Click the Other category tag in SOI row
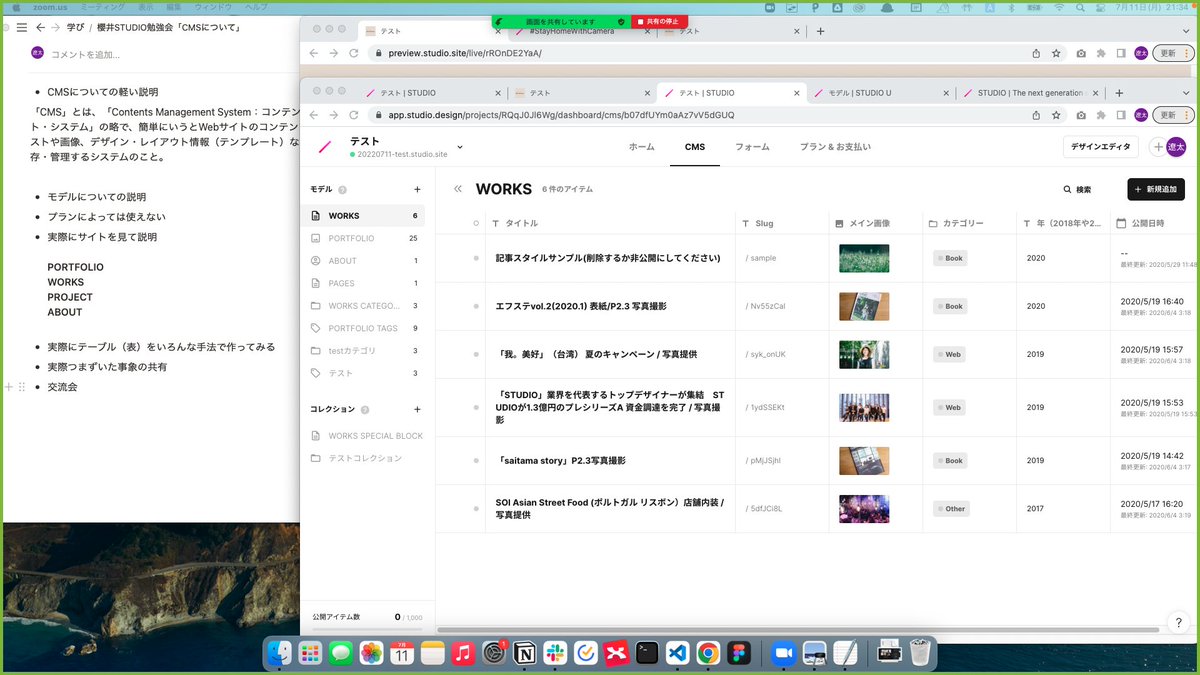The width and height of the screenshot is (1200, 675). coord(951,509)
